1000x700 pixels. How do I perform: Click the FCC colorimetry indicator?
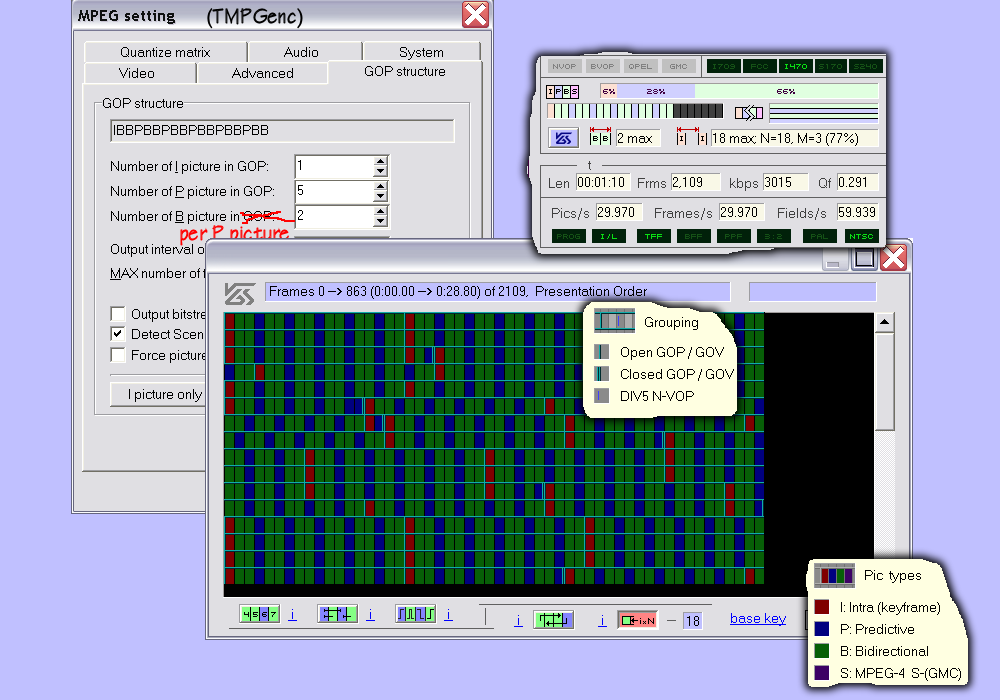(760, 66)
